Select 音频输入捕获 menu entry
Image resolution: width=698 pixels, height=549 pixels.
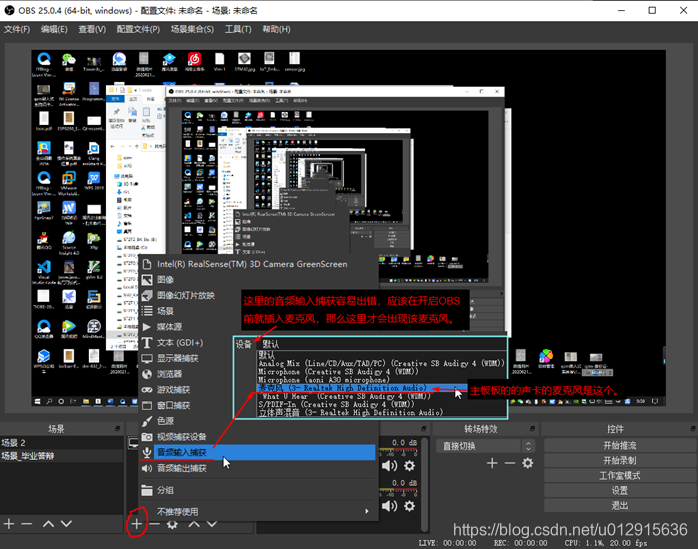(x=258, y=452)
